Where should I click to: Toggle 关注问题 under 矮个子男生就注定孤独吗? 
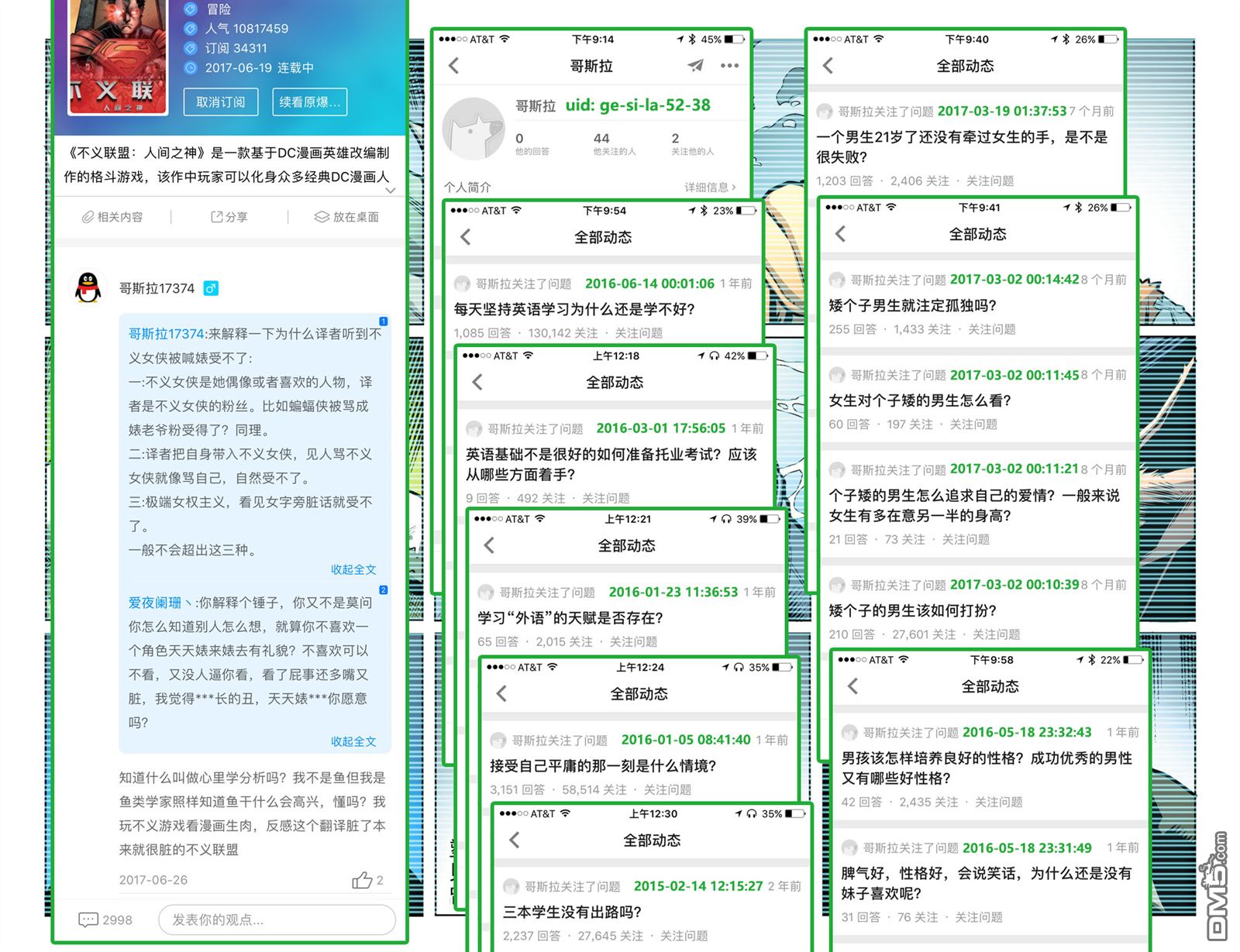point(991,329)
